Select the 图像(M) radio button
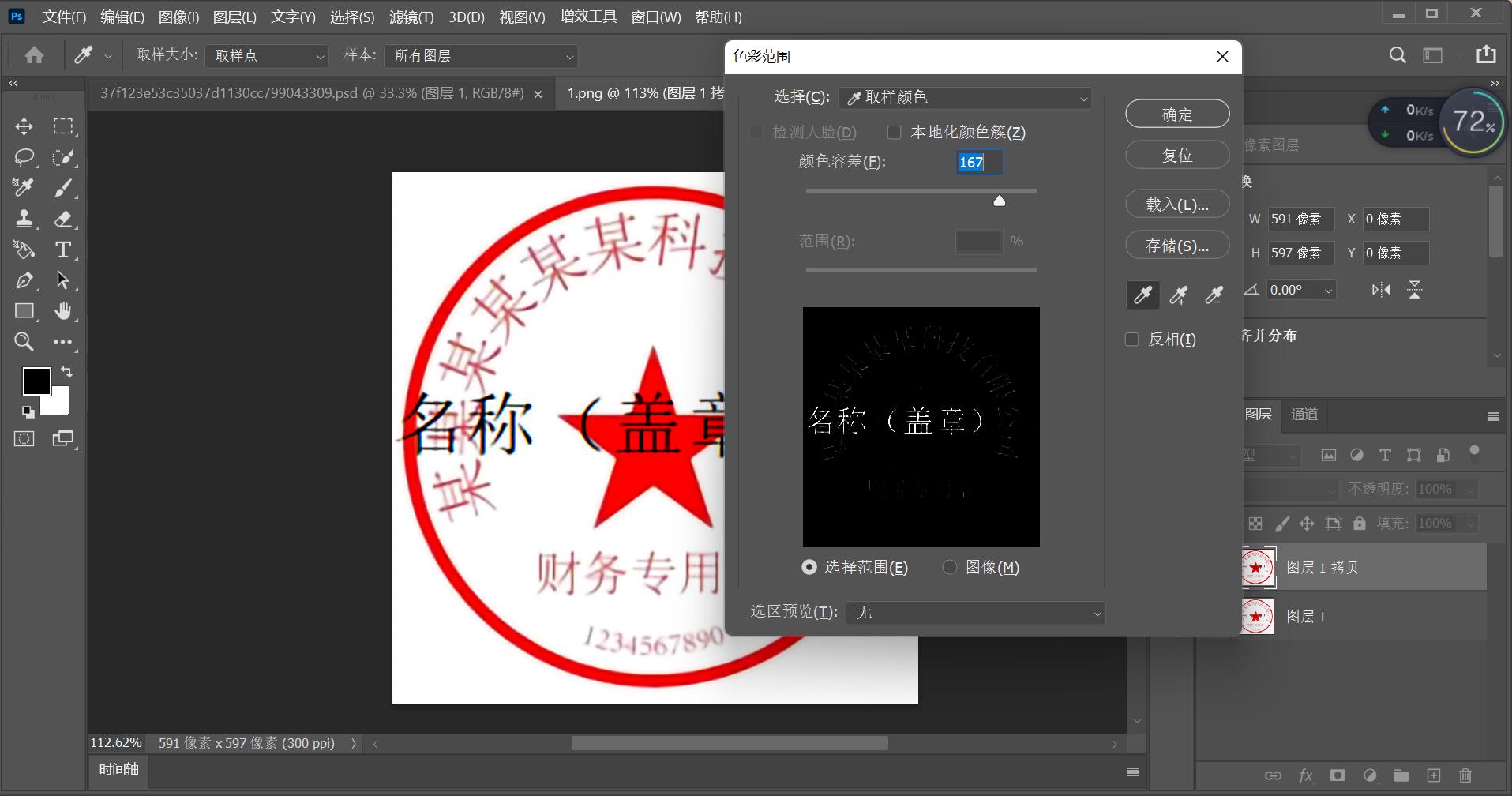 (x=951, y=567)
